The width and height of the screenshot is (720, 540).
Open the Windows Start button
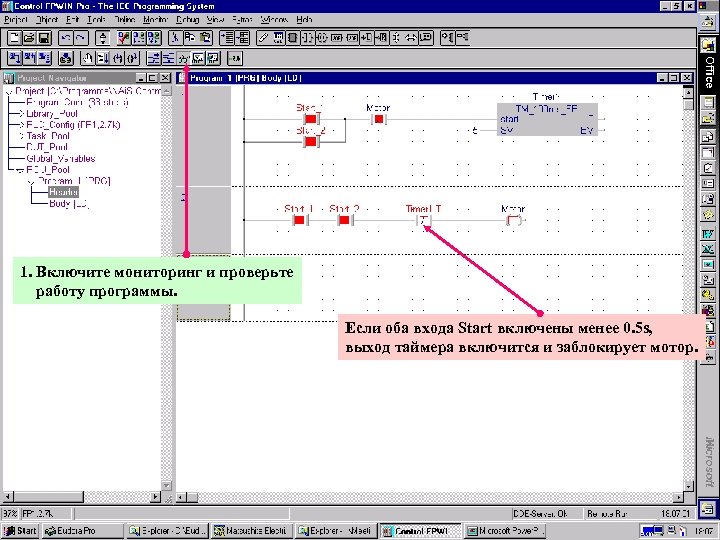point(20,531)
